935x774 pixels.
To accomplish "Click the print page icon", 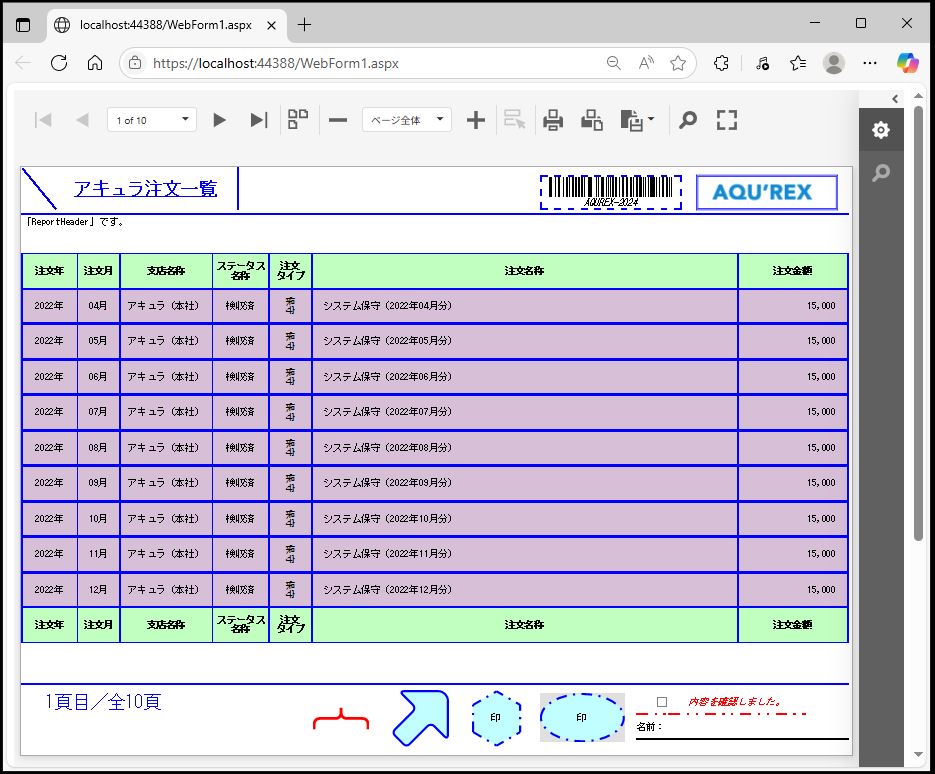I will [x=592, y=120].
